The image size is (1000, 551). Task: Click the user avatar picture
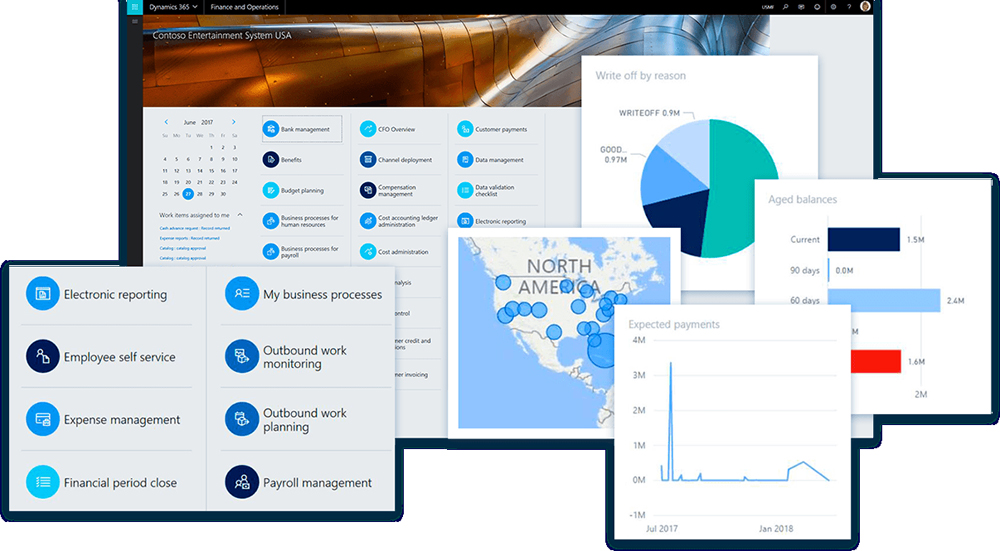coord(865,6)
